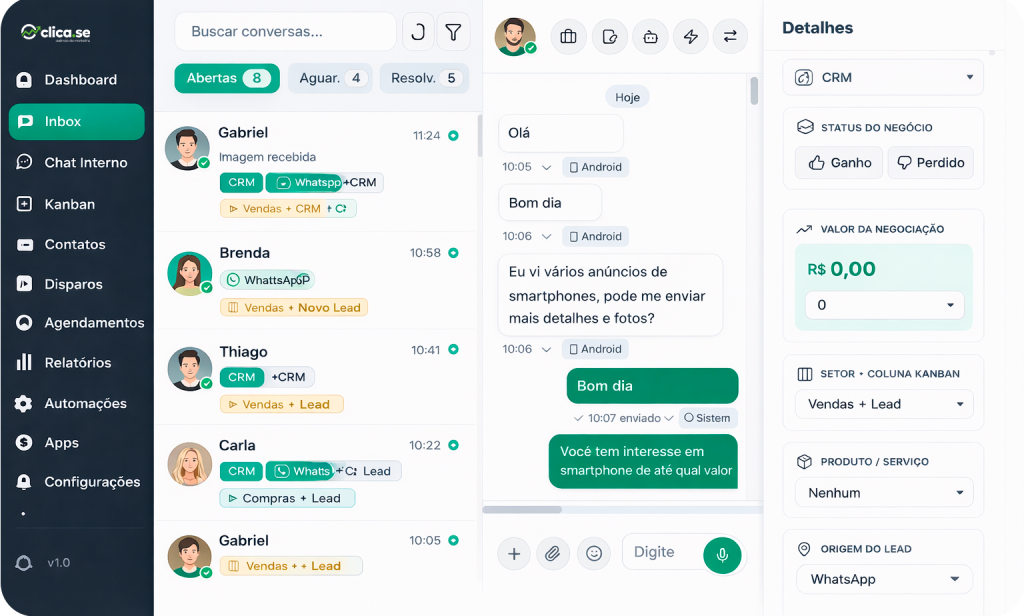The width and height of the screenshot is (1024, 616).
Task: Expand the Vendas + Lead dropdown
Action: [884, 404]
